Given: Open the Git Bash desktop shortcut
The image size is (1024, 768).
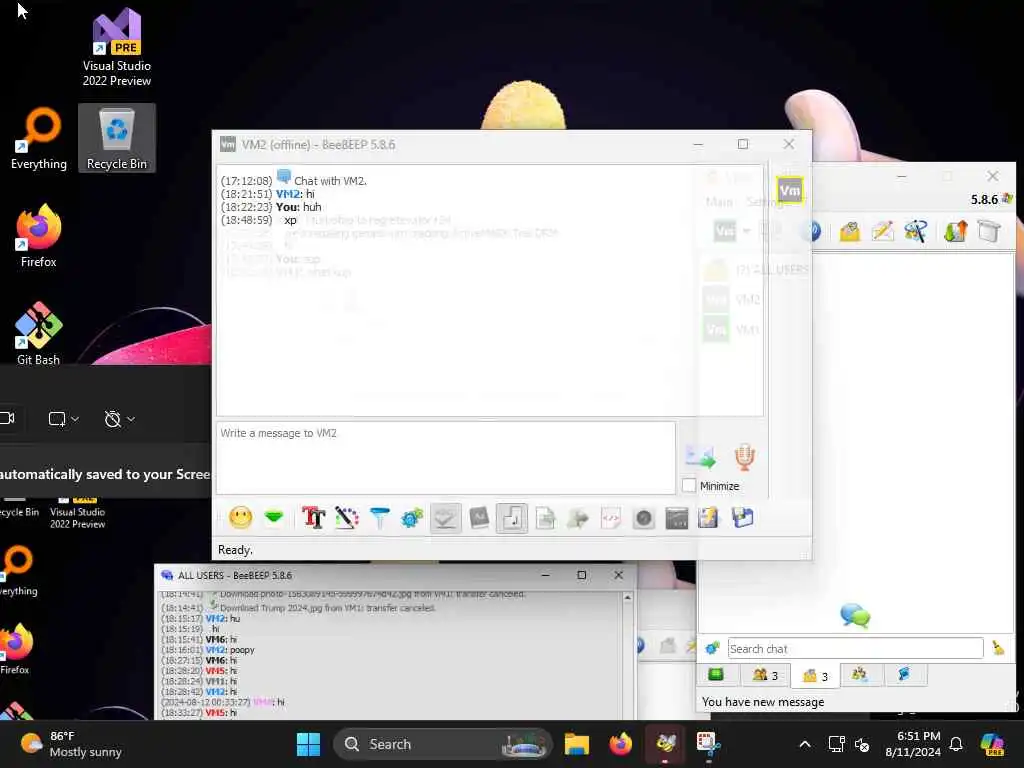Looking at the screenshot, I should coord(39,334).
